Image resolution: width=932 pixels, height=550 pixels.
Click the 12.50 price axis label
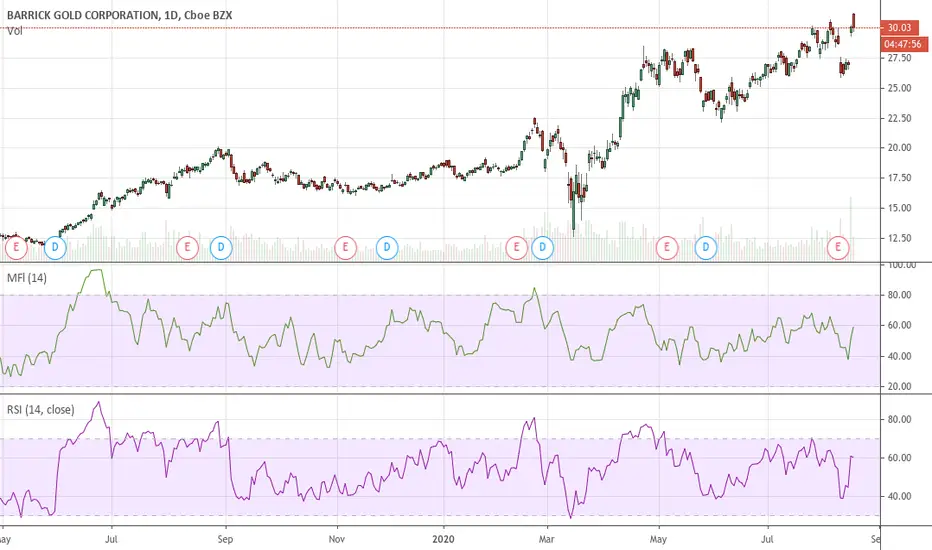[x=899, y=238]
